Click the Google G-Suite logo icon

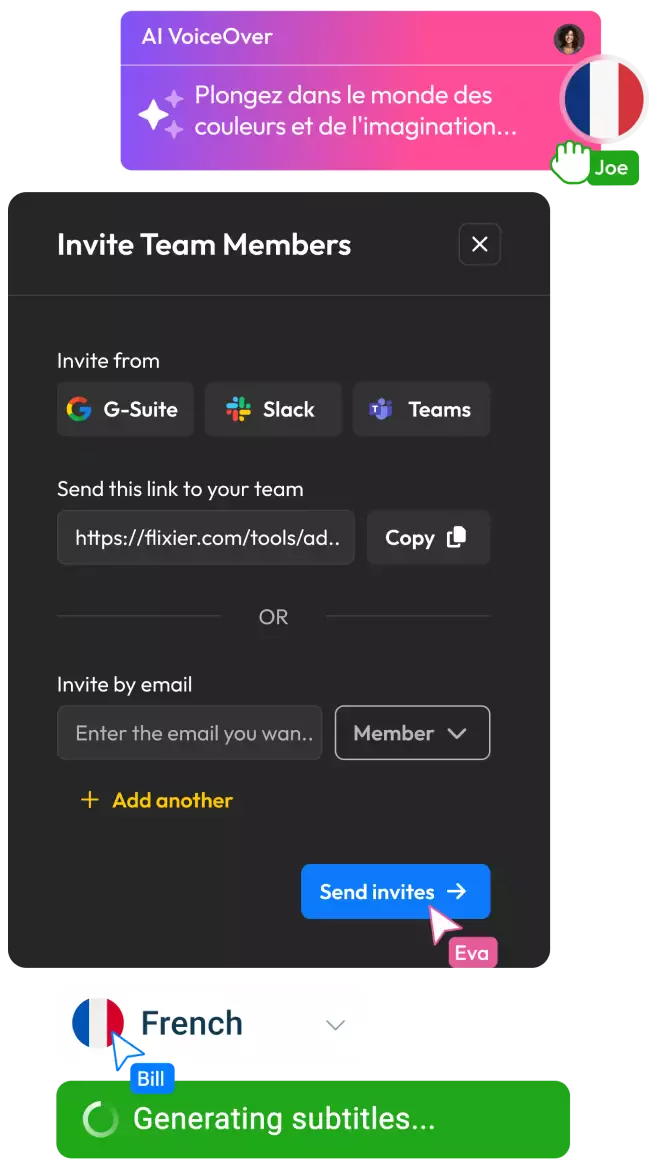tap(79, 409)
